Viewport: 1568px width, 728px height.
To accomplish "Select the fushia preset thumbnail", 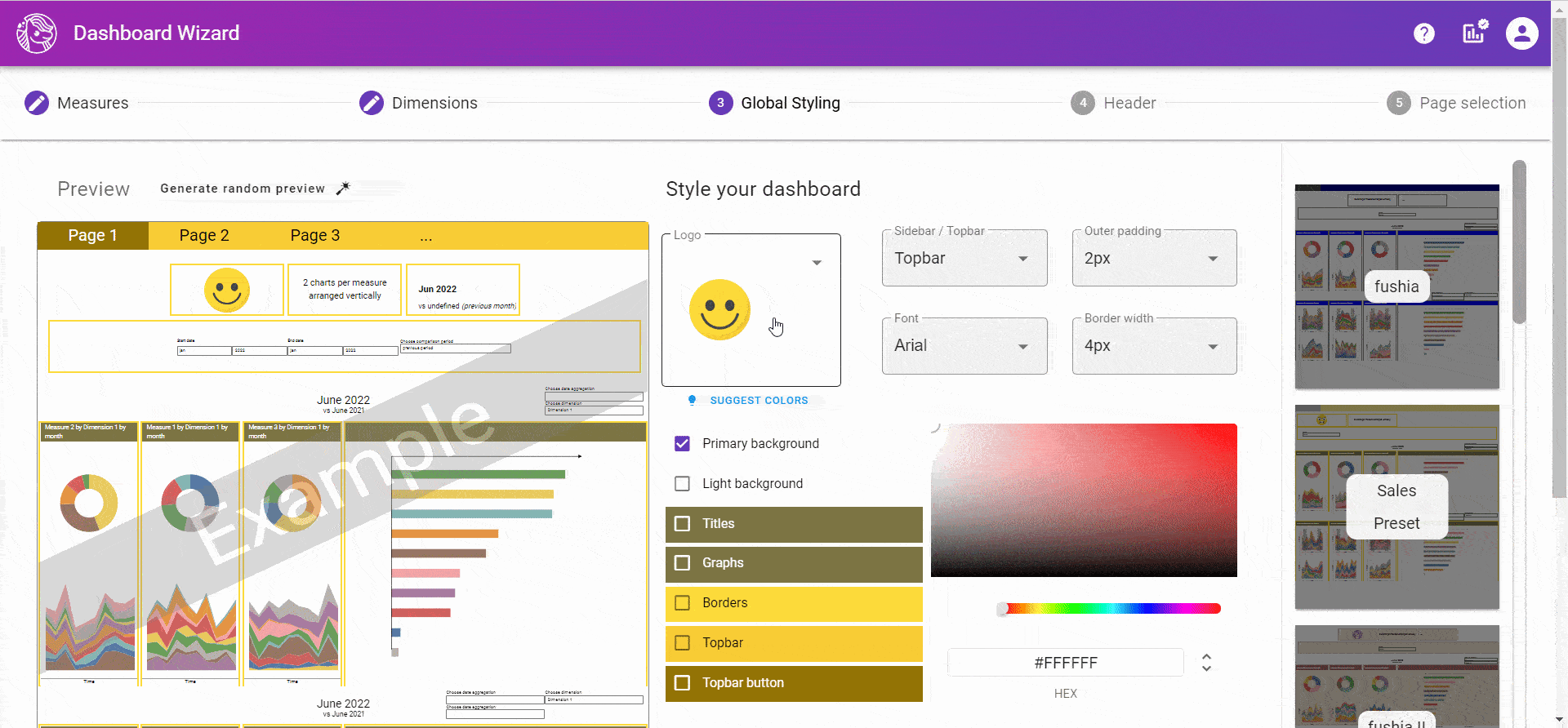I will click(1397, 286).
